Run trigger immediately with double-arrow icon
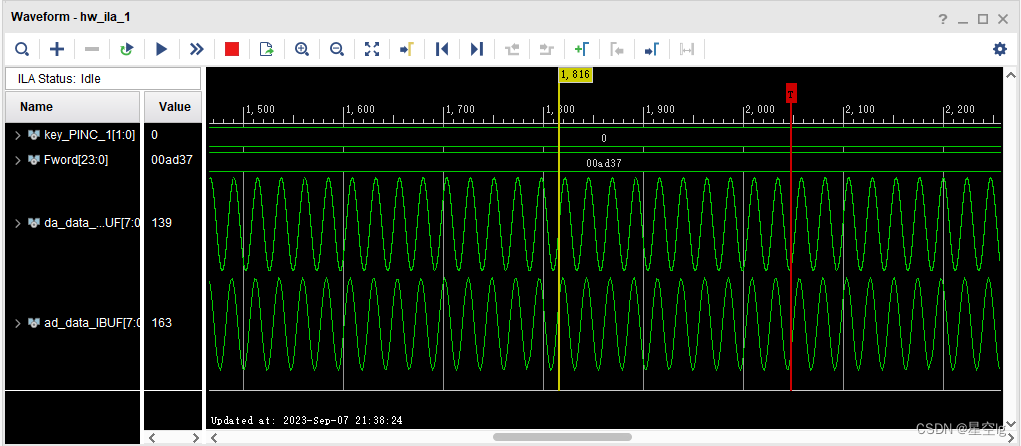The image size is (1021, 446). click(x=197, y=49)
